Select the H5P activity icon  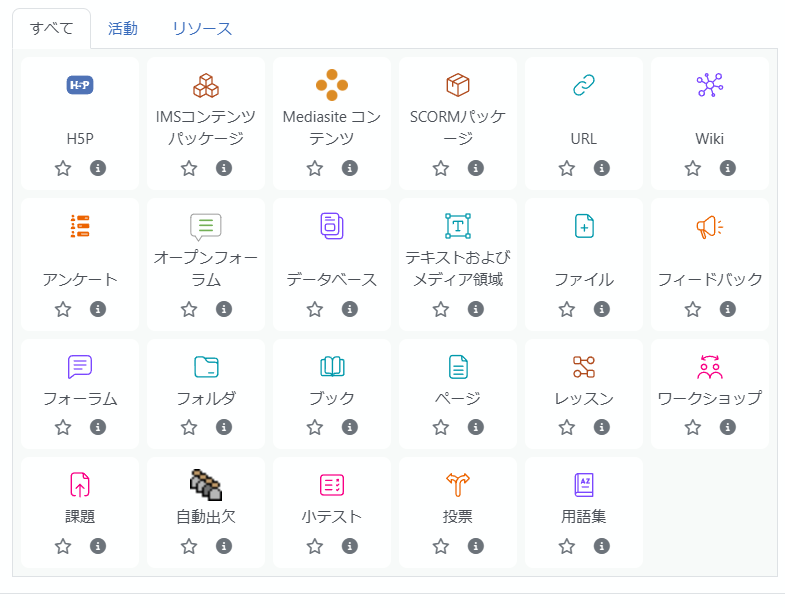80,85
